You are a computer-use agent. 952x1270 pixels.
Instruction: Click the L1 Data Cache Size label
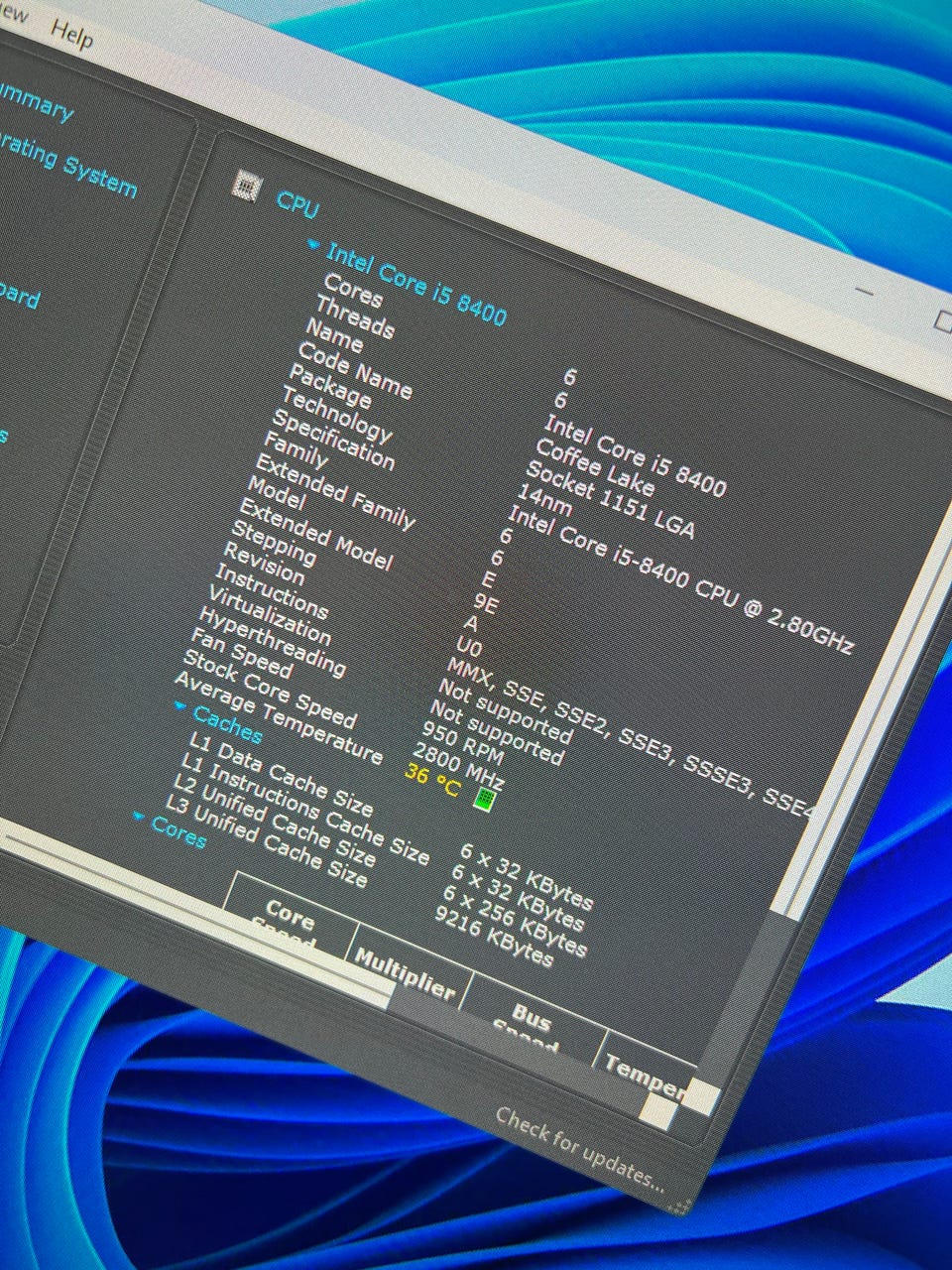click(x=281, y=777)
